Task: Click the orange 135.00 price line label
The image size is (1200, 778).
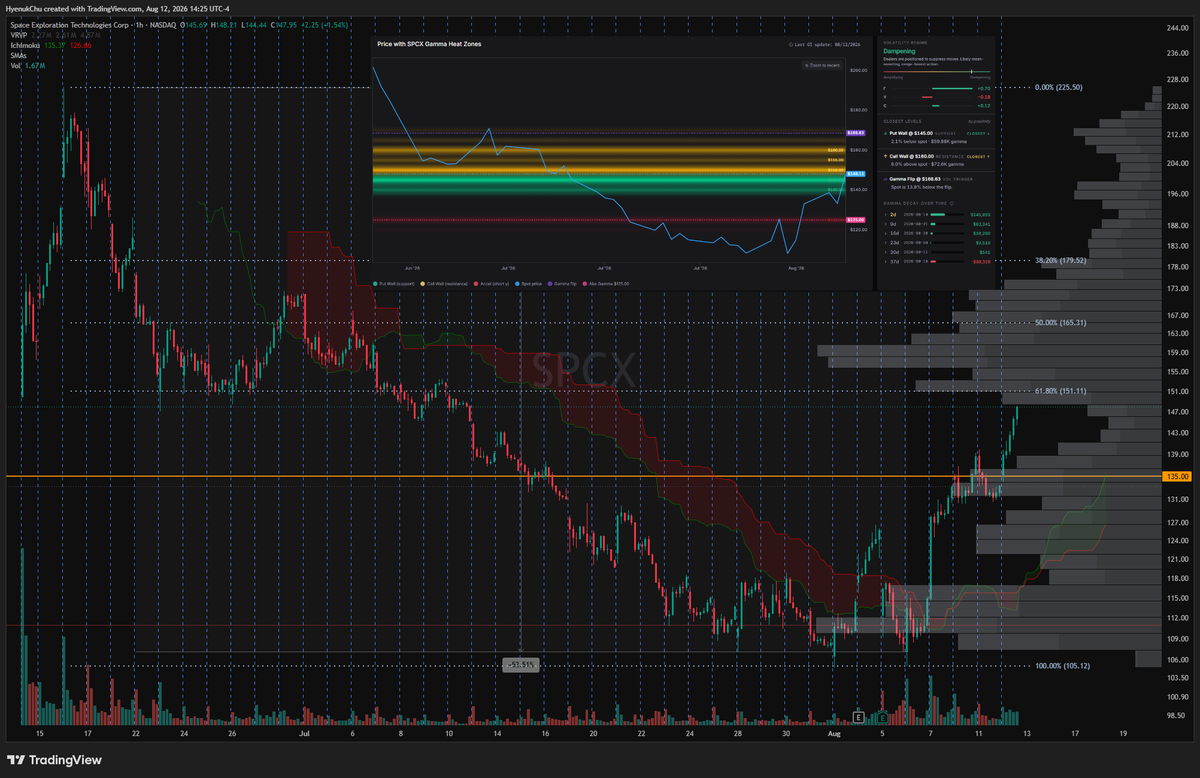Action: coord(1177,477)
